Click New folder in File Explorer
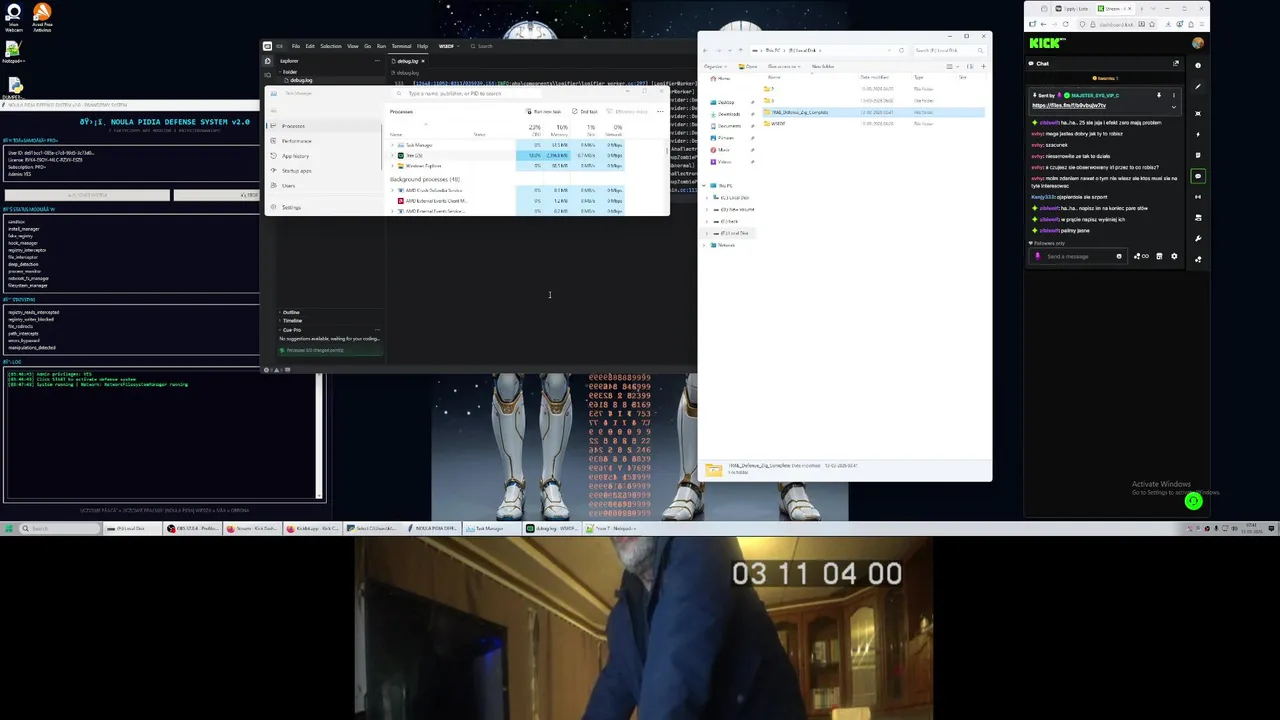The height and width of the screenshot is (720, 1280). (x=823, y=67)
